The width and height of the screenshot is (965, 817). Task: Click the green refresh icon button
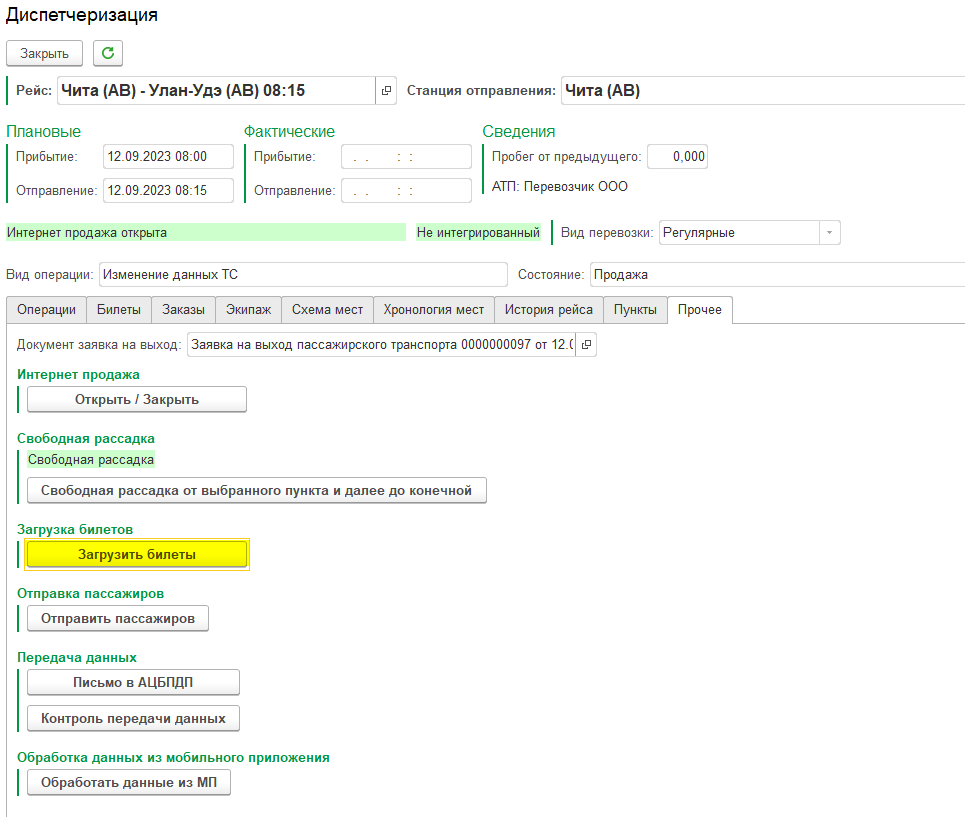click(x=108, y=53)
